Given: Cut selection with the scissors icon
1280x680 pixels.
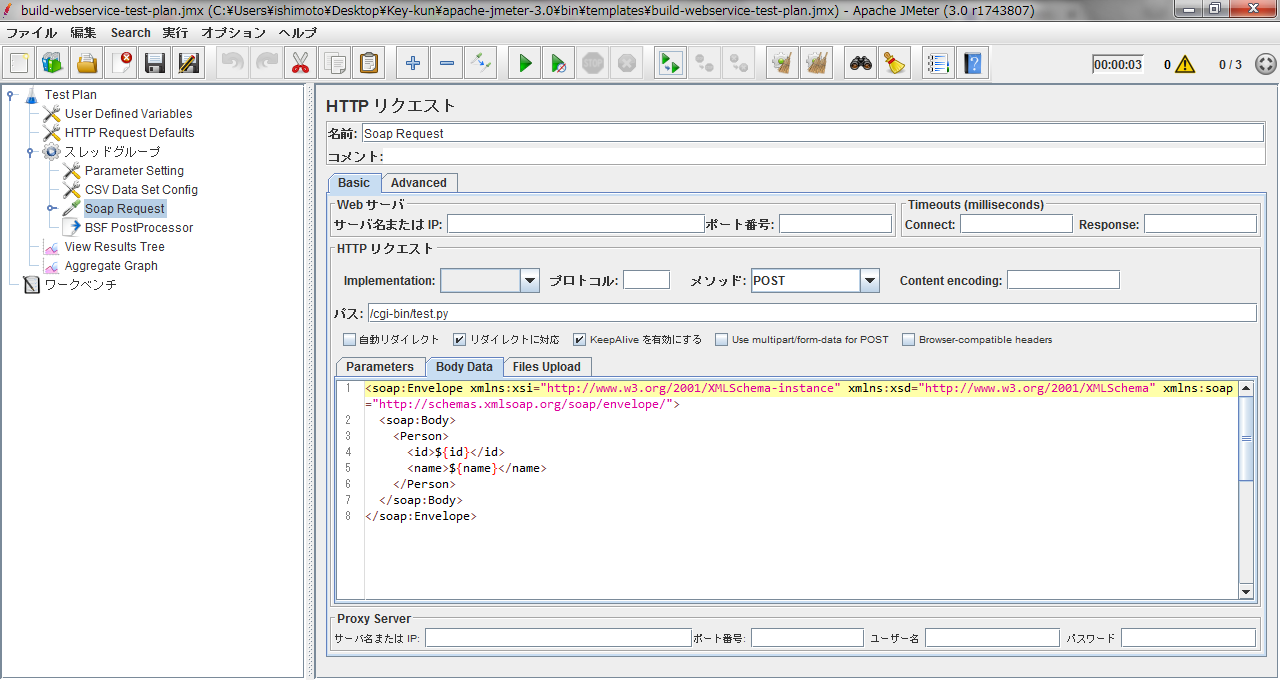Looking at the screenshot, I should [x=300, y=63].
